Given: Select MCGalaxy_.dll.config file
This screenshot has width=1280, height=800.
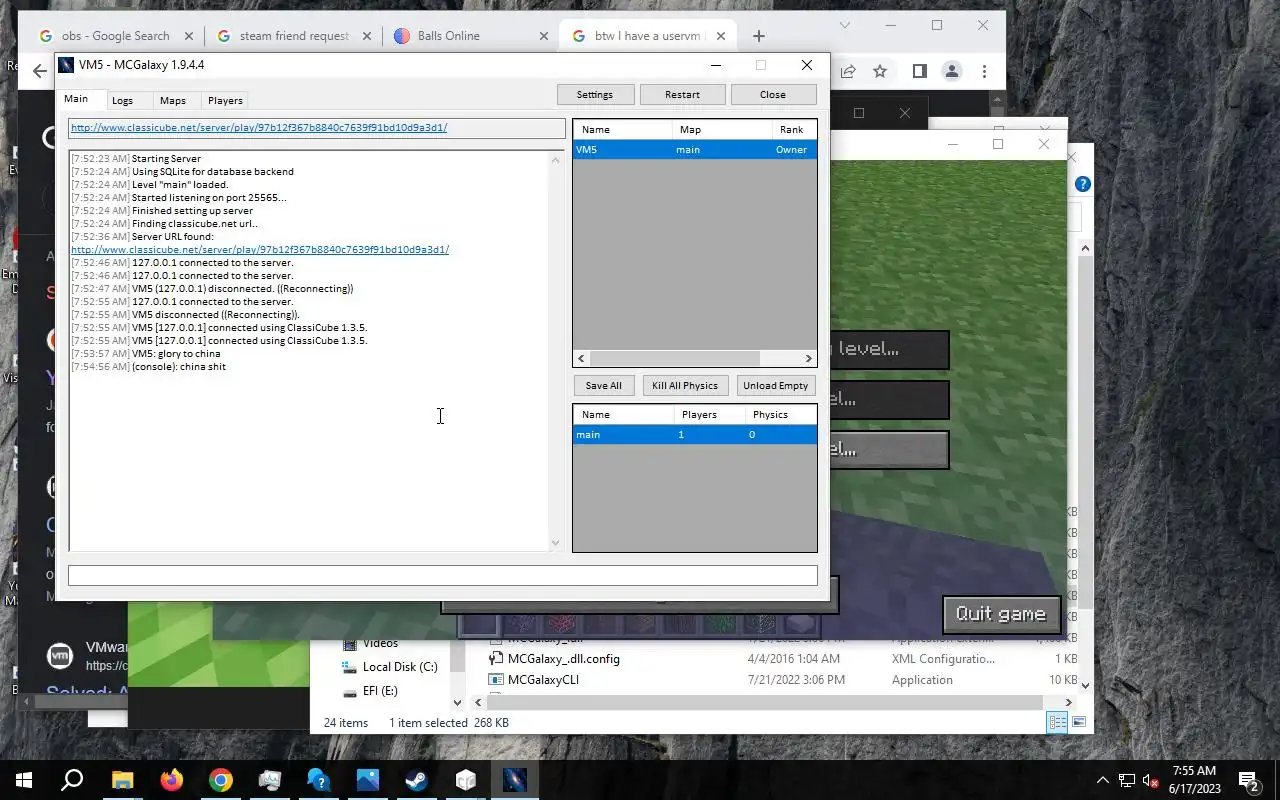Looking at the screenshot, I should point(563,659).
